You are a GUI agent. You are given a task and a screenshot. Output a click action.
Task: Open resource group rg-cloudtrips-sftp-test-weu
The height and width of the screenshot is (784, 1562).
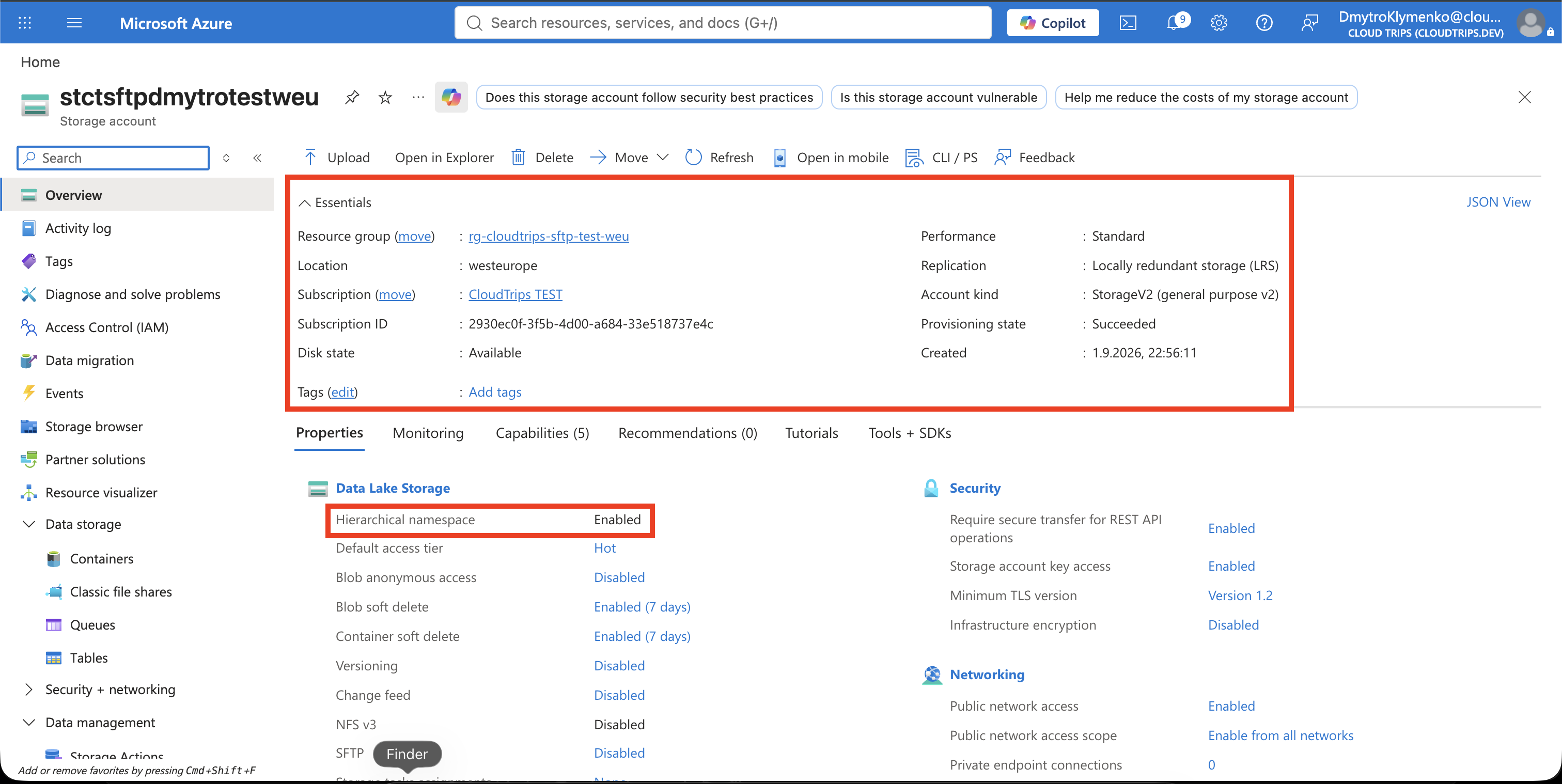(548, 236)
